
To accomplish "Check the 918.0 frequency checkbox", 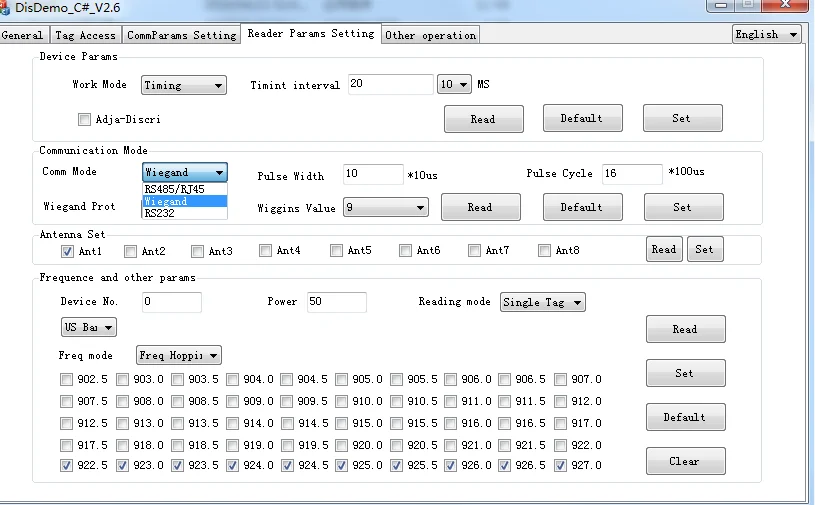I will click(x=122, y=445).
